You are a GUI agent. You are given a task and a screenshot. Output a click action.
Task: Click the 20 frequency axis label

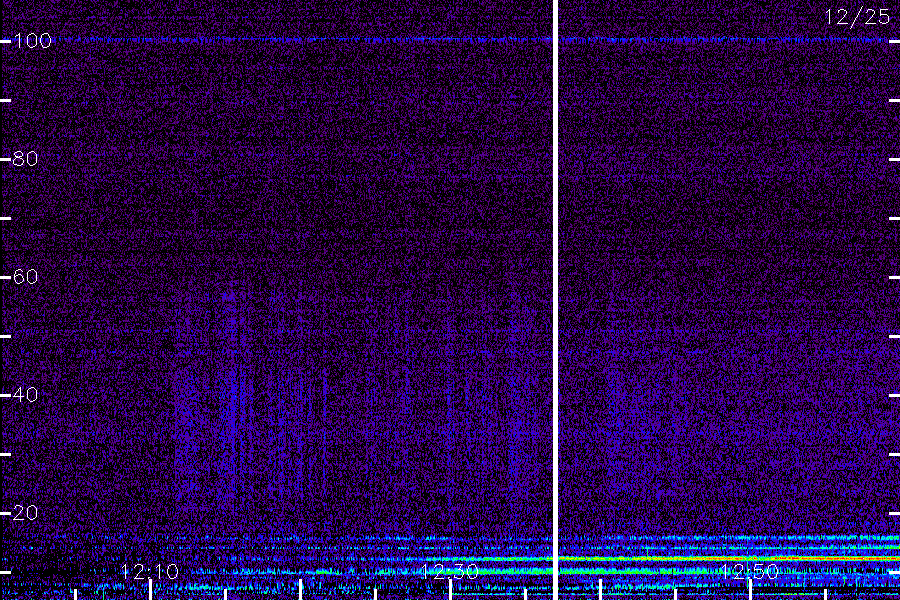25,512
